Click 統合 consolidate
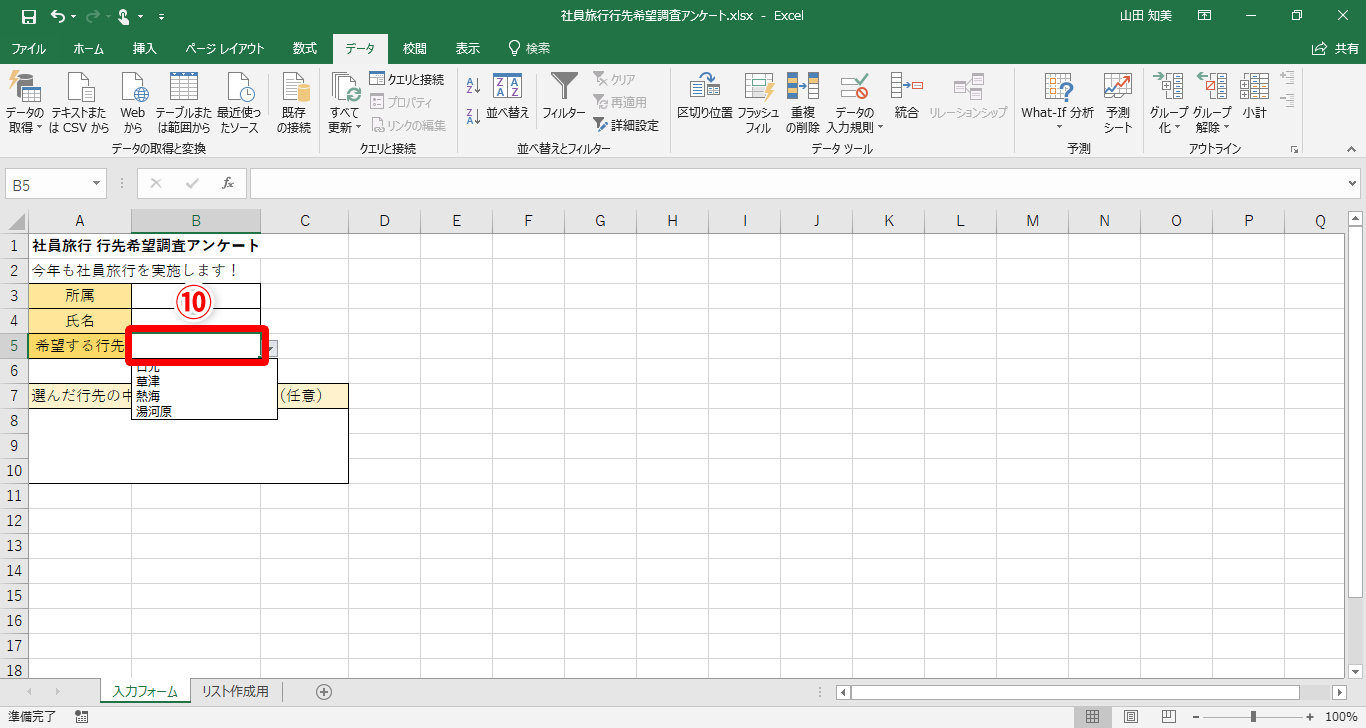Image resolution: width=1366 pixels, height=728 pixels. (906, 97)
